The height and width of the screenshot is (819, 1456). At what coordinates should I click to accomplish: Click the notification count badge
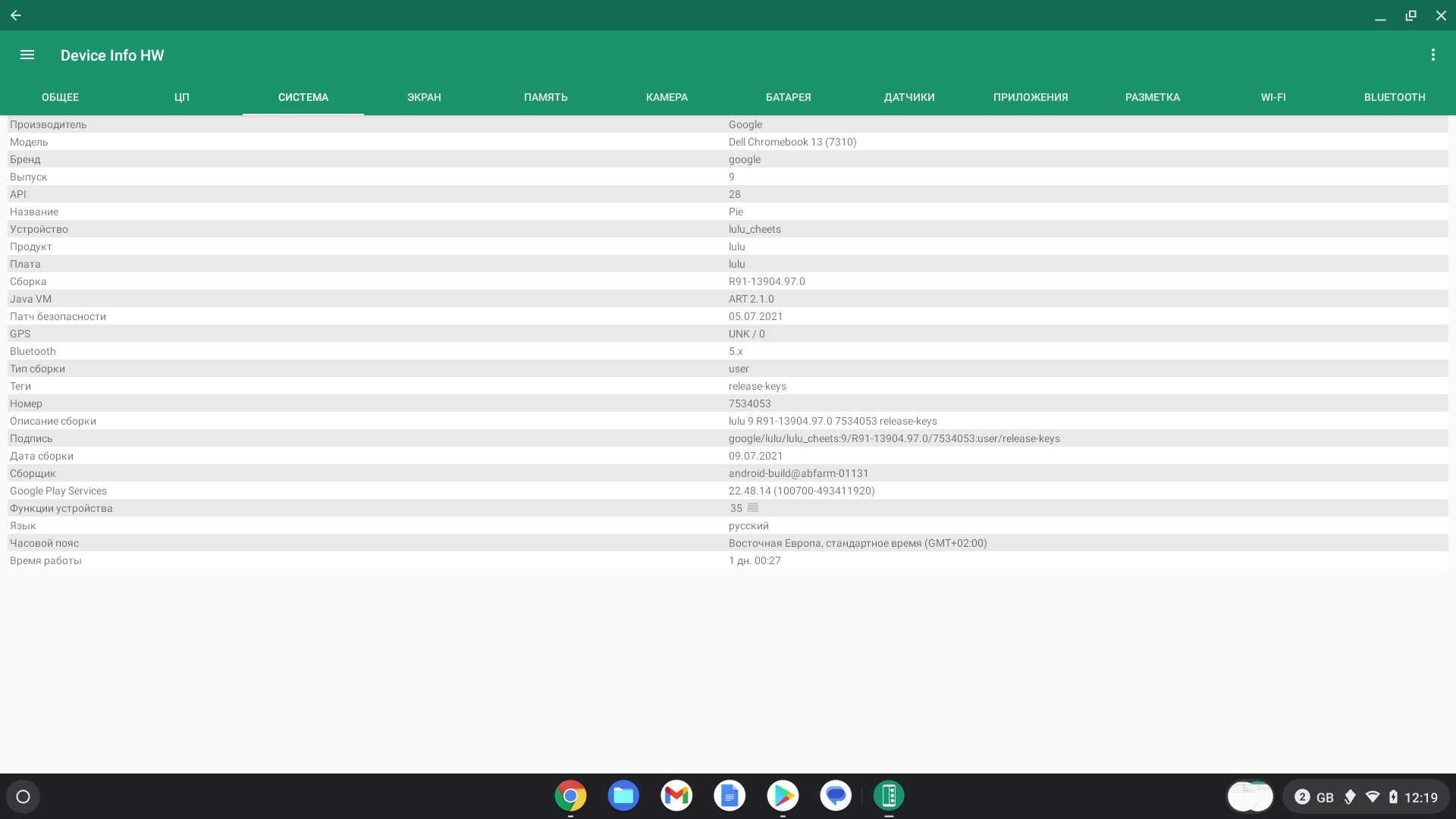point(1302,796)
